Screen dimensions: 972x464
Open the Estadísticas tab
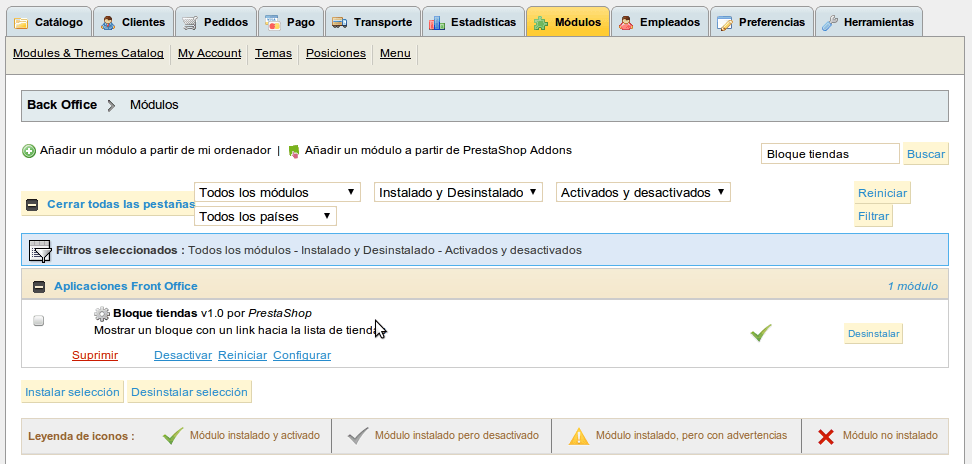pos(472,22)
